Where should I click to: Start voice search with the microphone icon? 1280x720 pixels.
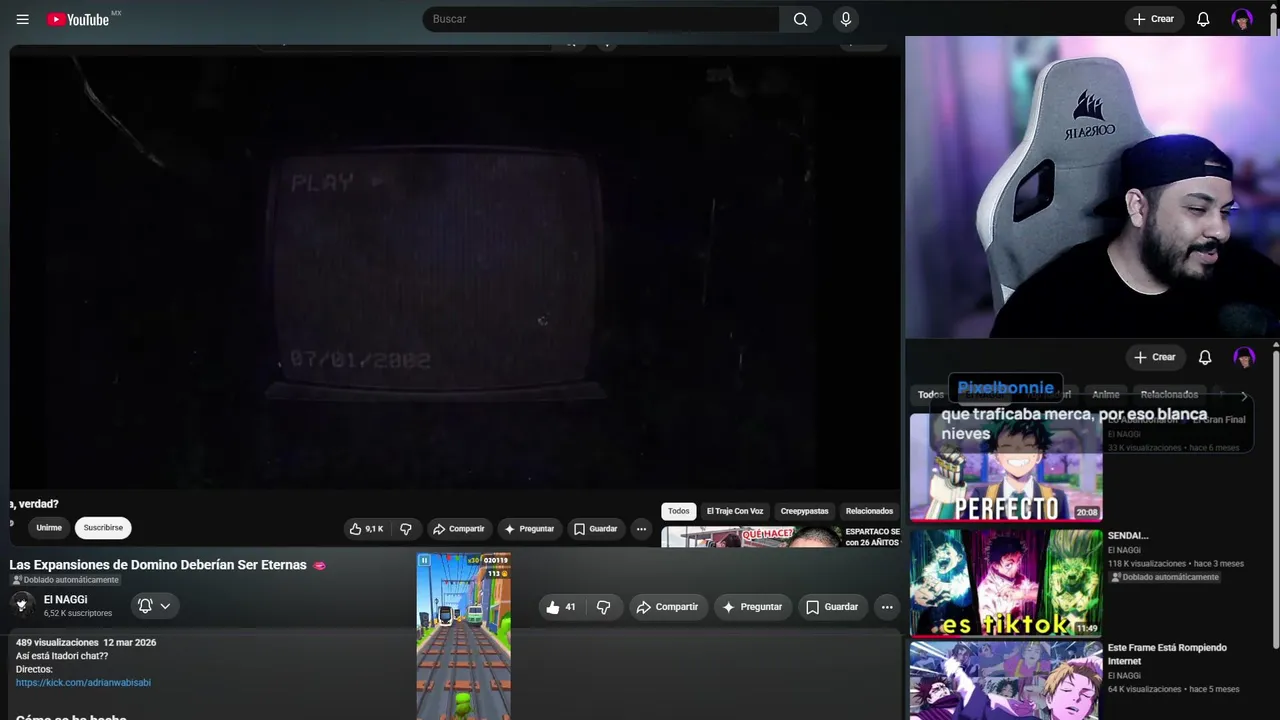tap(846, 19)
